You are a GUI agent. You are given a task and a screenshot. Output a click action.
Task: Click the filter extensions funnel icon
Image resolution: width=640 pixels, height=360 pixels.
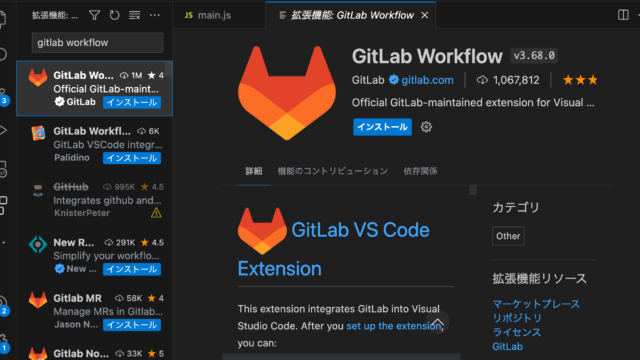tap(94, 15)
